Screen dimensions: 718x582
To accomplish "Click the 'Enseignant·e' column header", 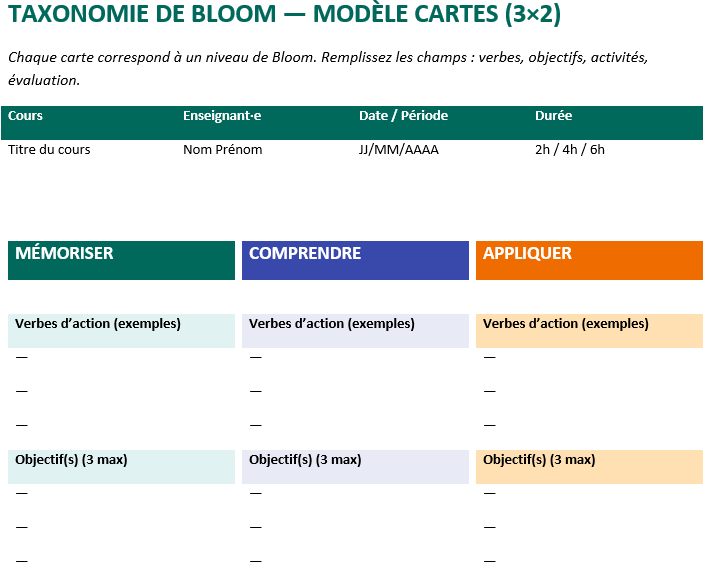I will [222, 116].
